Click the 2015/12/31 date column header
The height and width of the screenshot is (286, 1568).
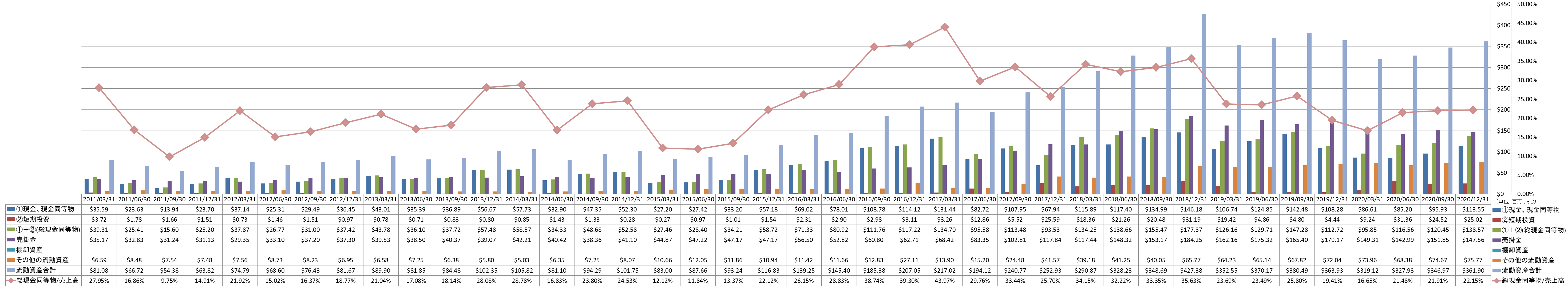(768, 199)
